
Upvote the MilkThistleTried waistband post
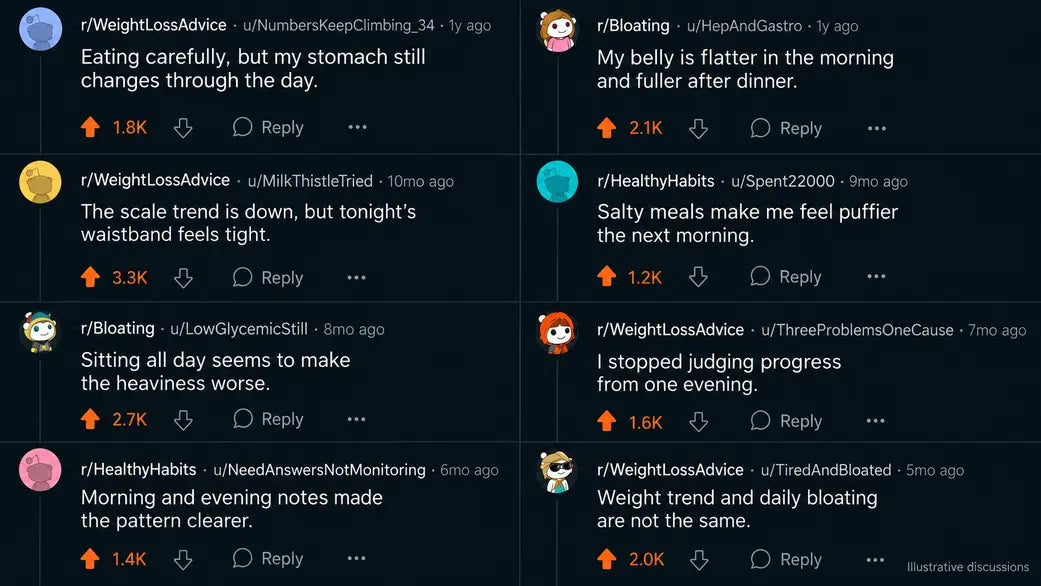coord(90,277)
